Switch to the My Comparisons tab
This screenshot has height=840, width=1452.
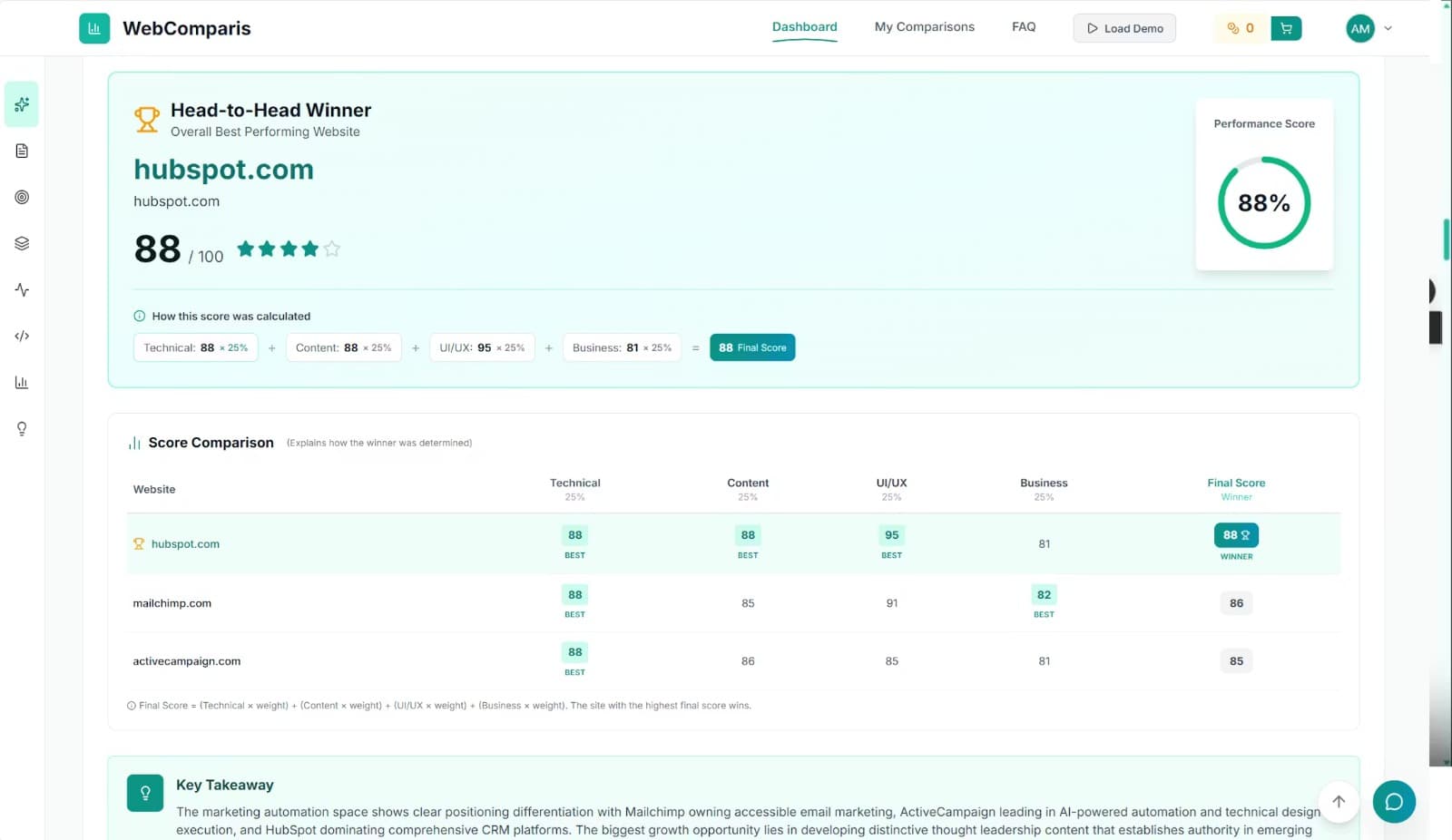coord(924,26)
